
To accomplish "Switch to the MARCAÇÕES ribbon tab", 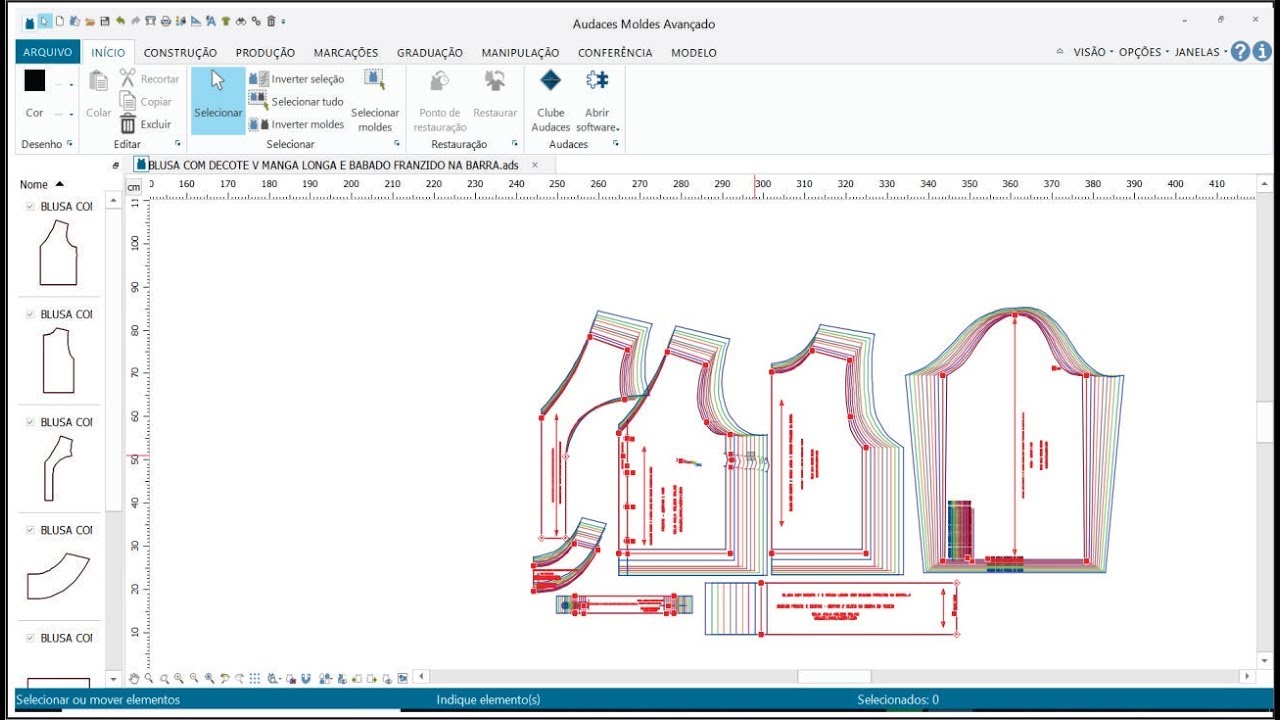I will (346, 53).
